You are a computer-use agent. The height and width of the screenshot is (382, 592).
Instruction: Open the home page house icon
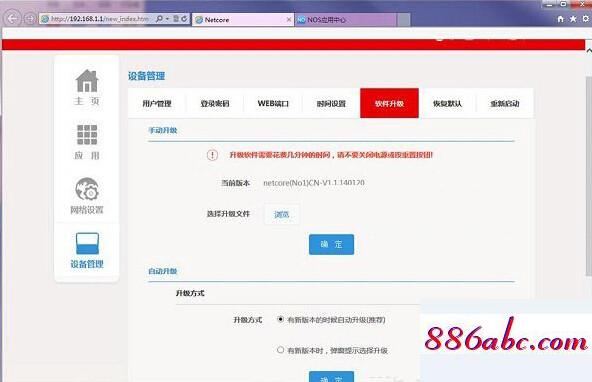click(x=87, y=81)
